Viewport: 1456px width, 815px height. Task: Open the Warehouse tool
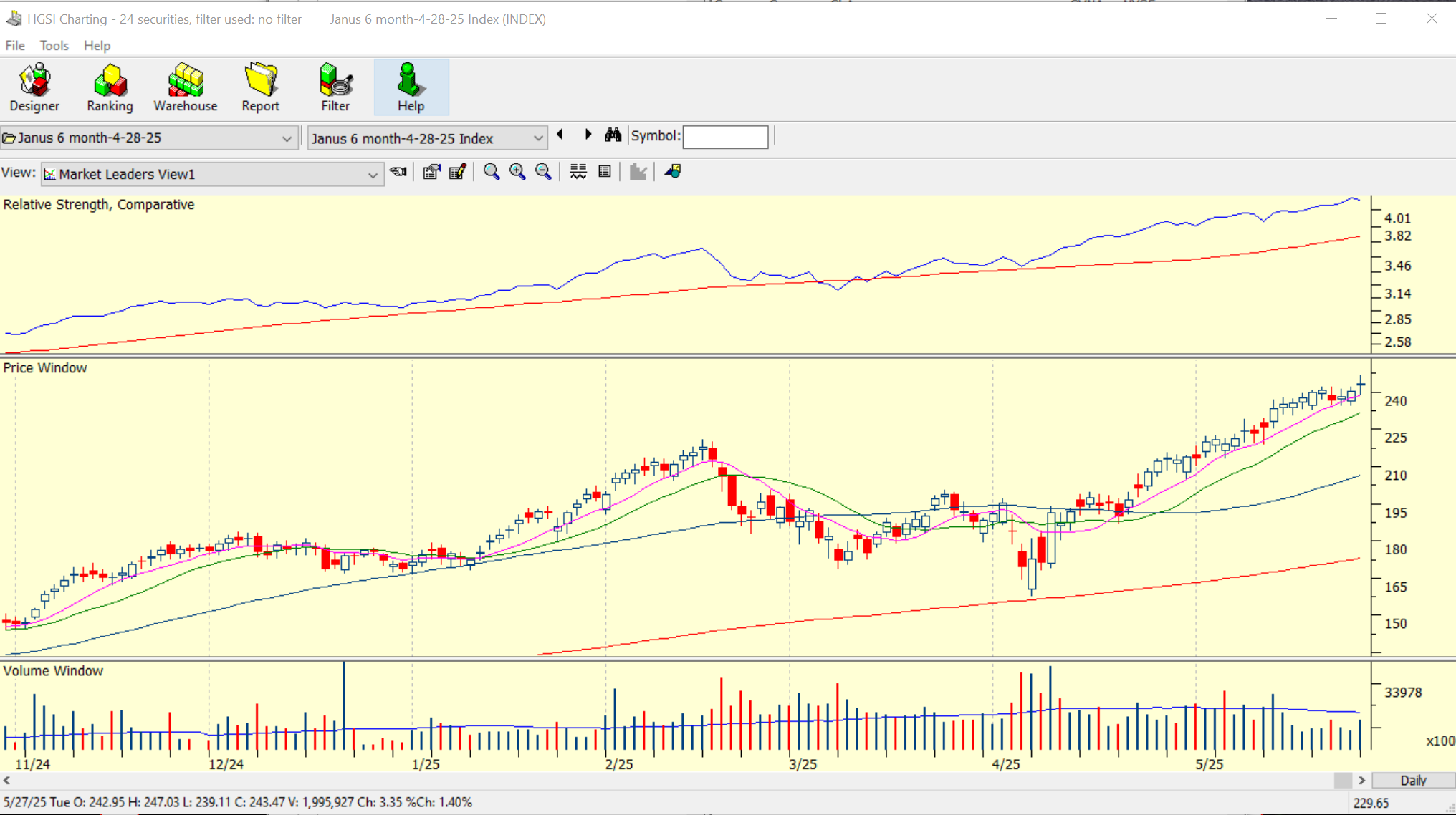pos(185,87)
